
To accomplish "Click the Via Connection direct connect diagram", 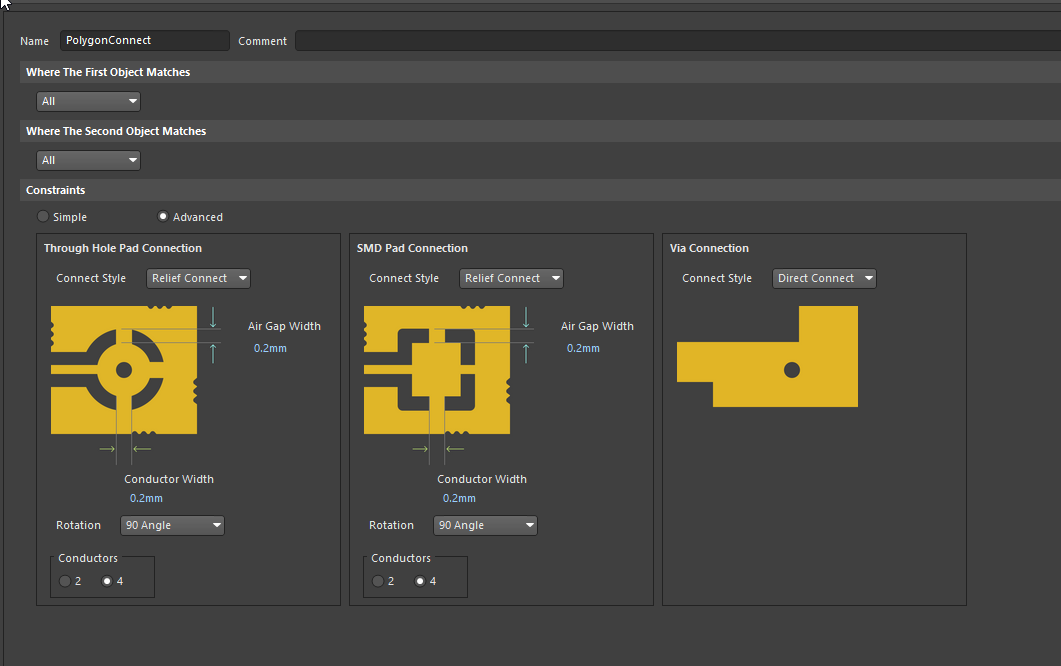I will tap(767, 357).
